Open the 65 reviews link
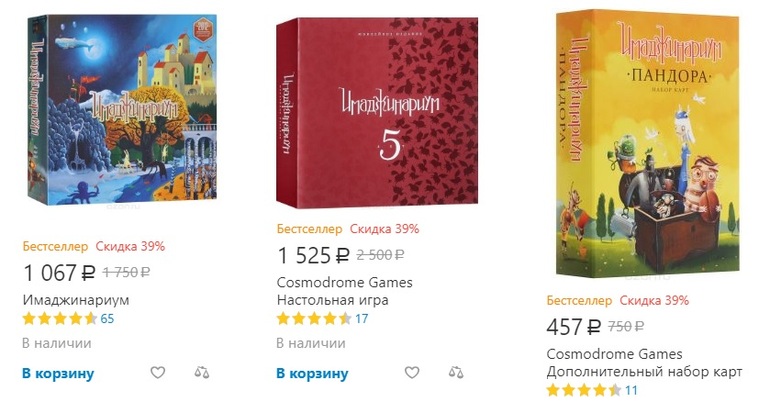This screenshot has width=770, height=402. pos(108,319)
